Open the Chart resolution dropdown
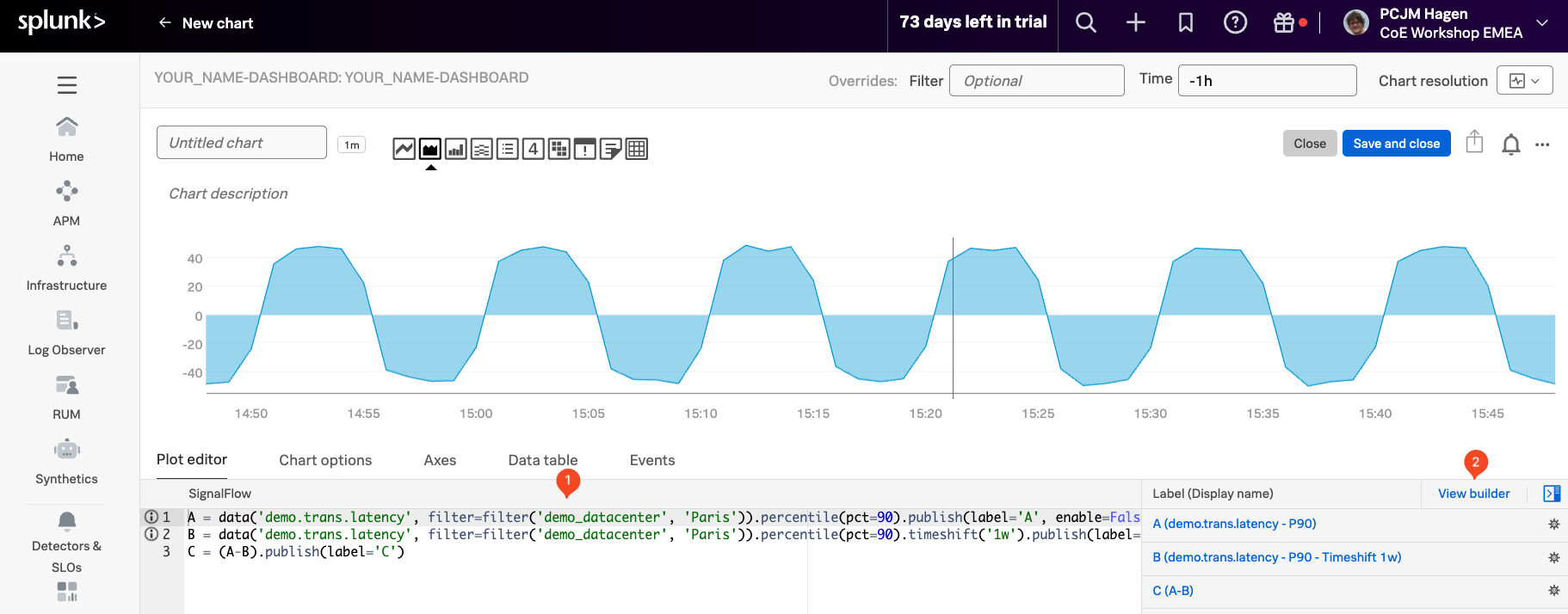 (x=1524, y=81)
